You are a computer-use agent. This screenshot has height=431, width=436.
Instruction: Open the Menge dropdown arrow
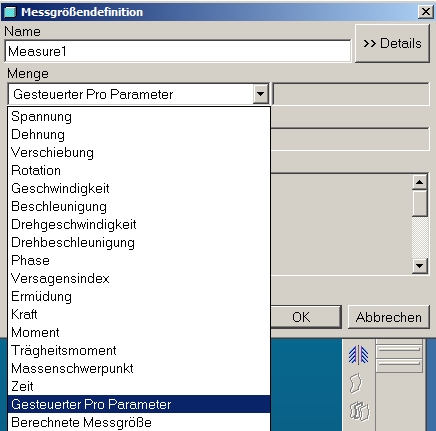260,94
